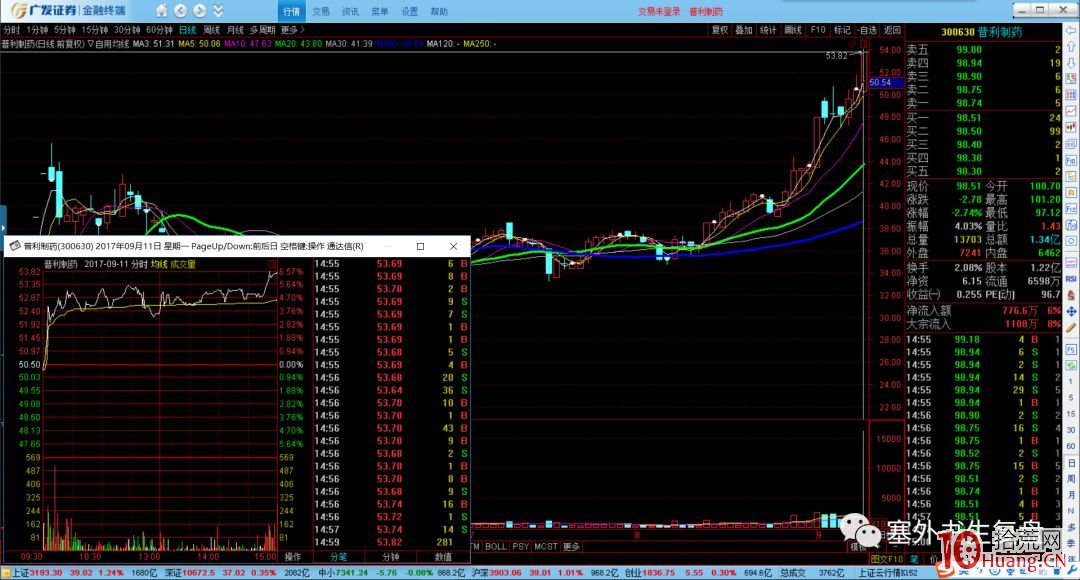Click the 日 icon in right sidebar
Viewport: 1080px width, 580px height.
pos(1071,463)
